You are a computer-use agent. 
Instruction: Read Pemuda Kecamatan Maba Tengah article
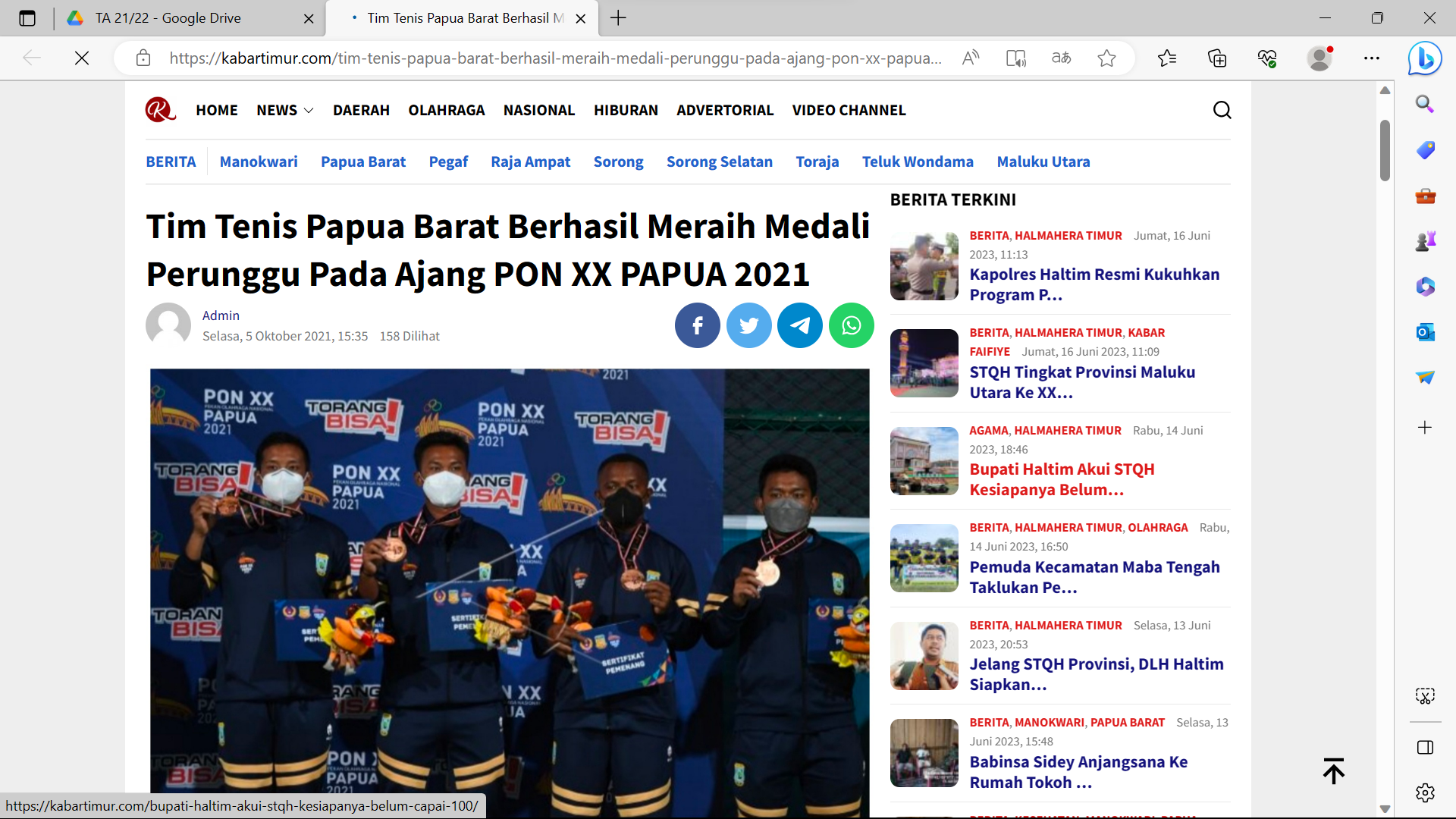point(1094,577)
